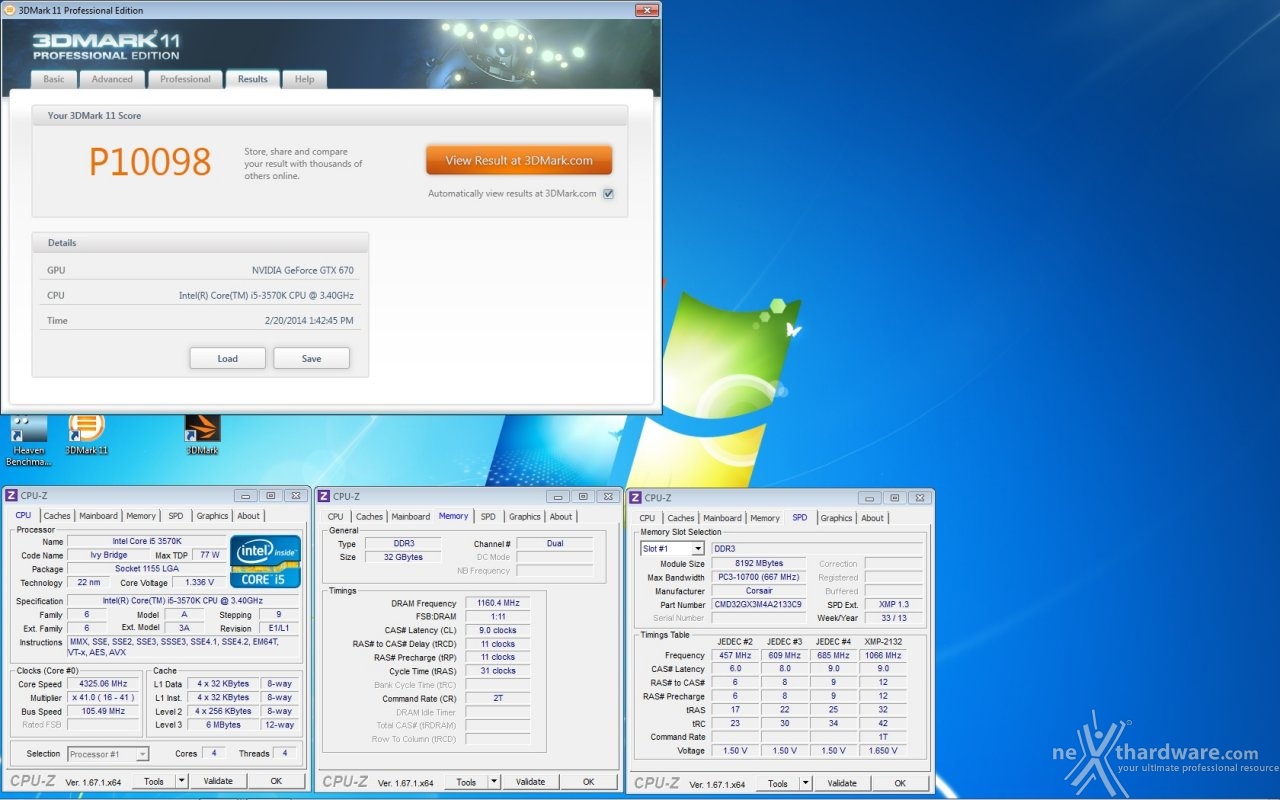The height and width of the screenshot is (800, 1280).
Task: Click the Core Speed value 4325.06 MHz
Action: tap(103, 684)
